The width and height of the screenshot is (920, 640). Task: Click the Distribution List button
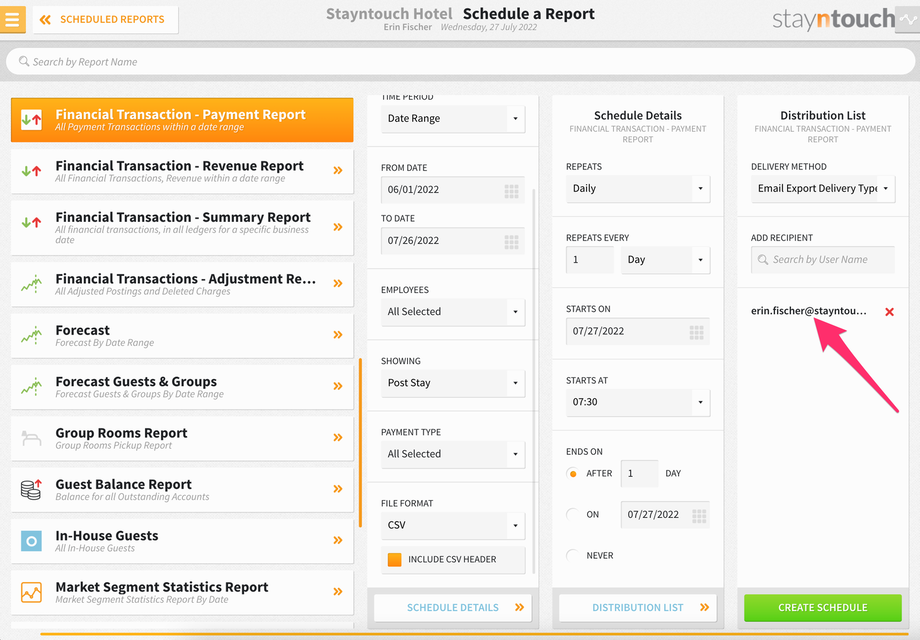(638, 608)
